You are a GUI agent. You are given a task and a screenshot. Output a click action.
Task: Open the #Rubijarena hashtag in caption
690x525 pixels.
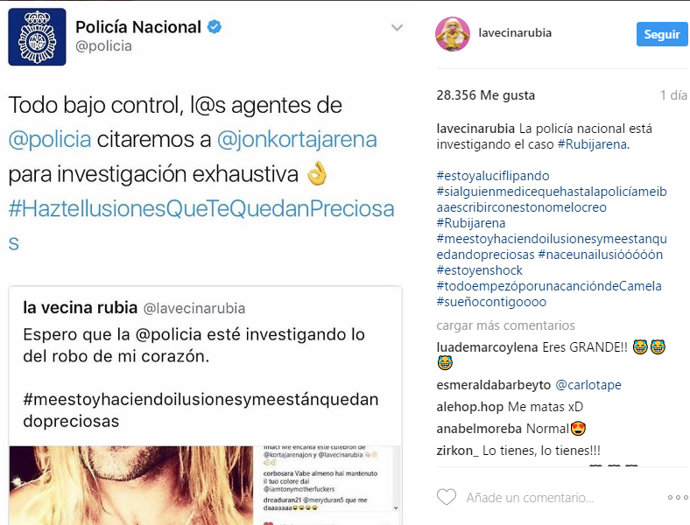coord(592,144)
